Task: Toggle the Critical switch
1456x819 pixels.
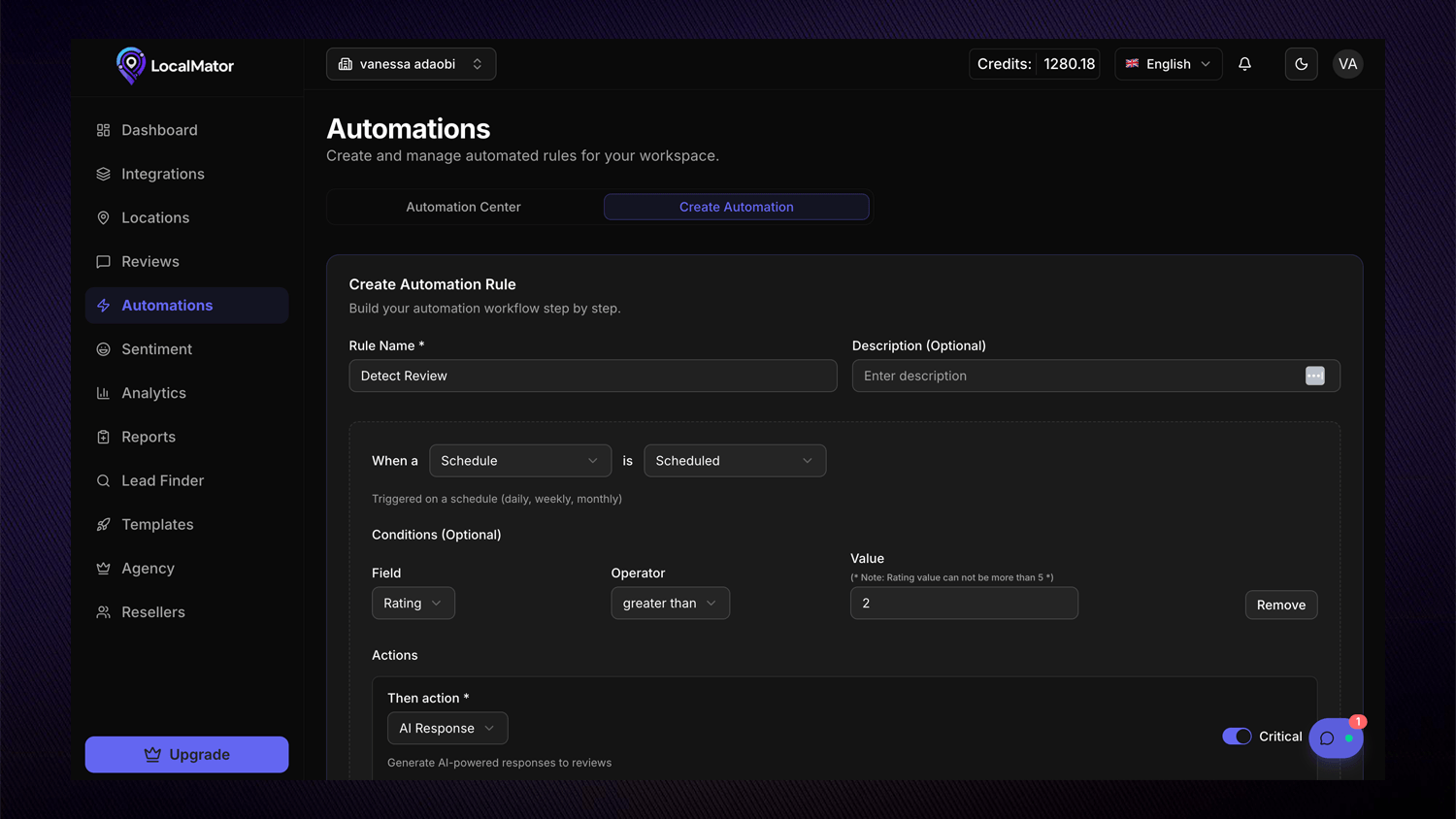Action: point(1237,737)
